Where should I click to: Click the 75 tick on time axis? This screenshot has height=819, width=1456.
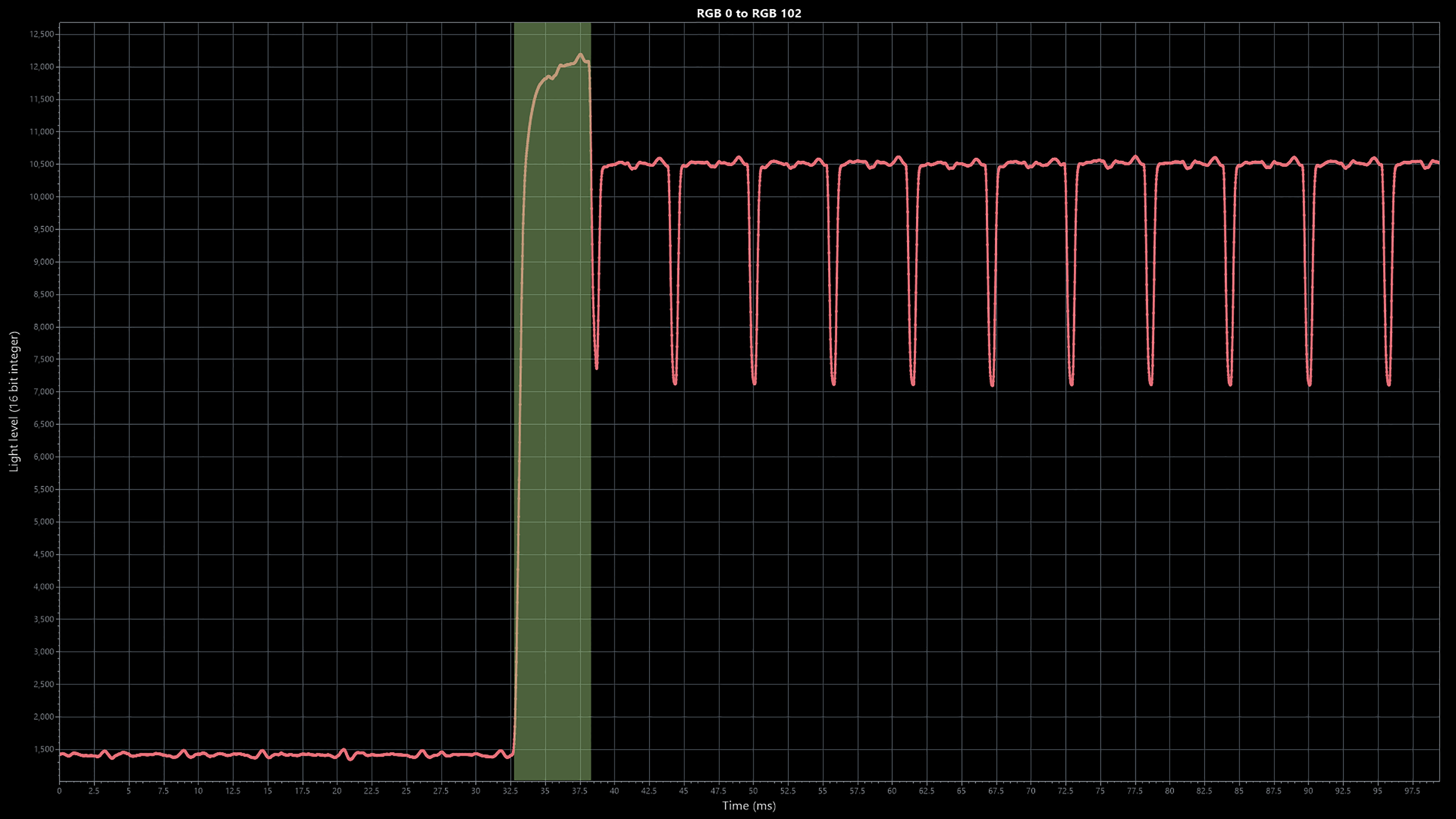(1100, 791)
